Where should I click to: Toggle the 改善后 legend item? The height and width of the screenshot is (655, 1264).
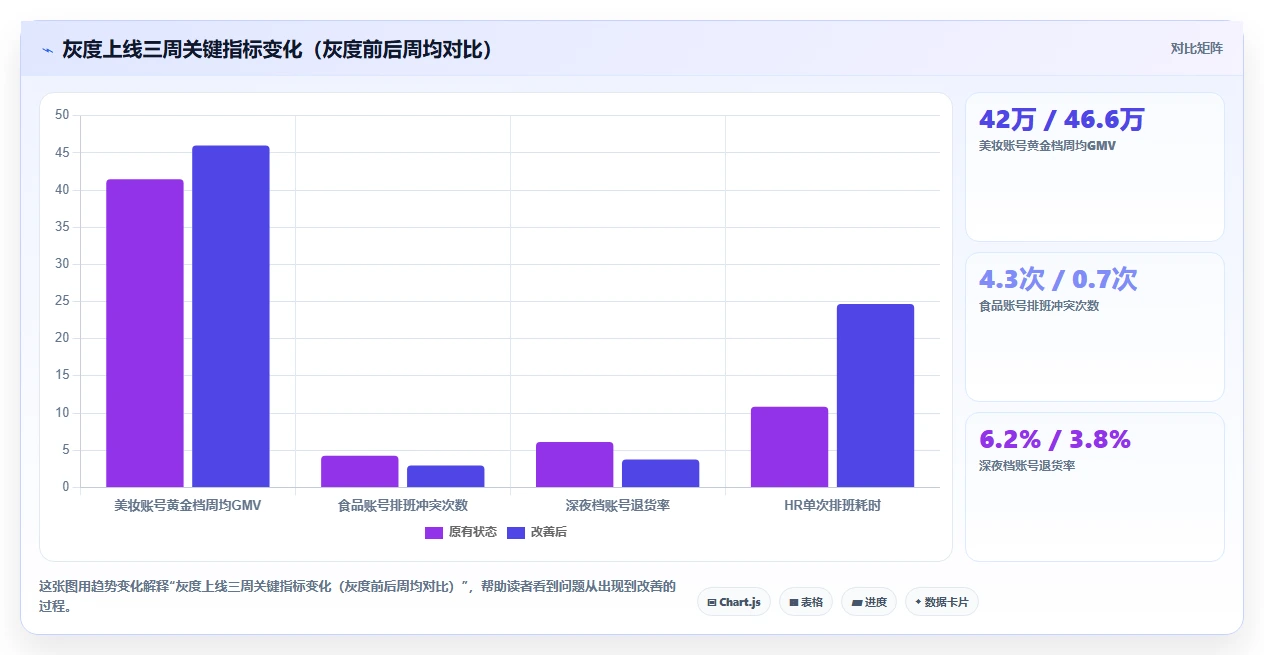tap(537, 532)
